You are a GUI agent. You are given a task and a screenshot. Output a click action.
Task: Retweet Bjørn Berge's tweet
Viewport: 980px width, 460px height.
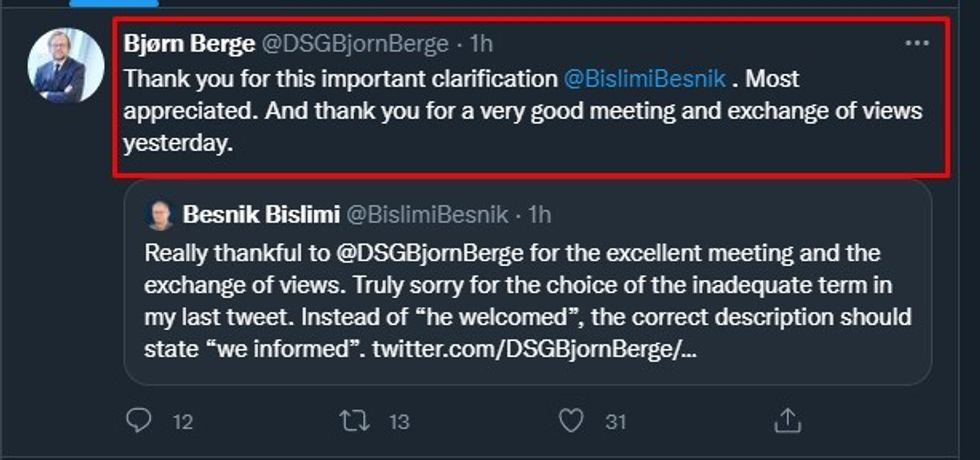pyautogui.click(x=354, y=421)
